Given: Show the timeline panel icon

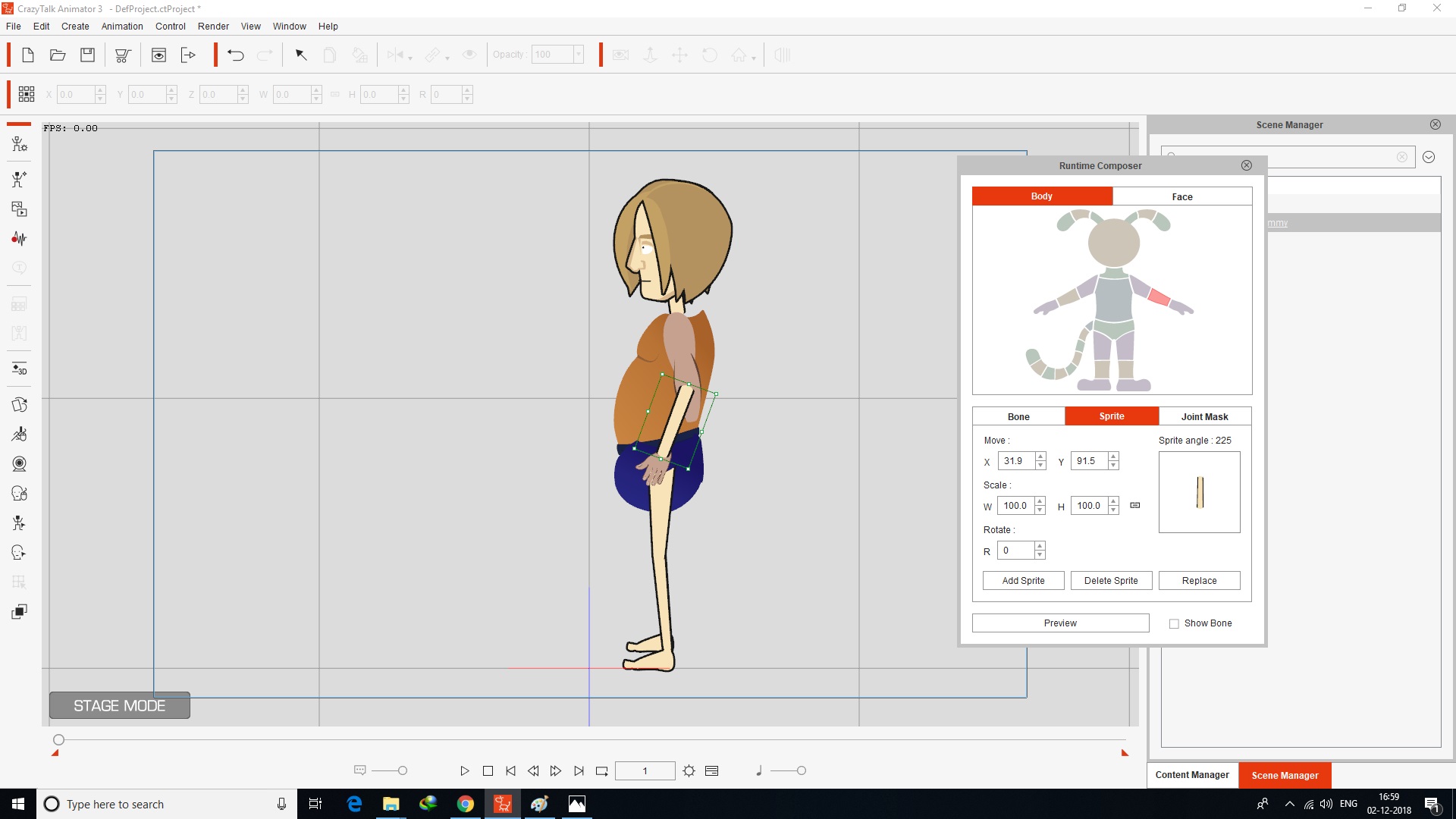Looking at the screenshot, I should click(x=711, y=771).
